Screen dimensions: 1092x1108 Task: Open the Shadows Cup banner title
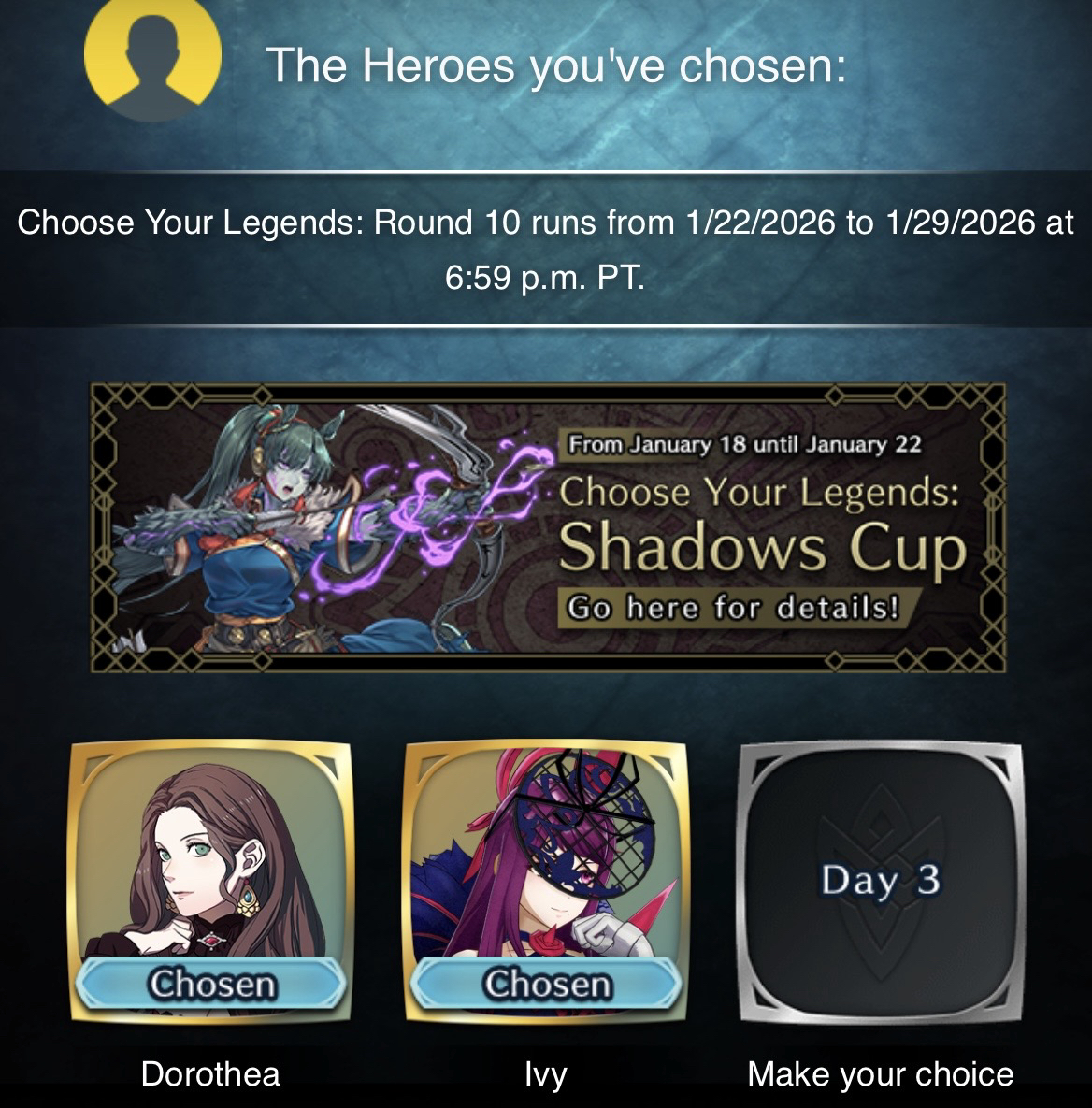(763, 548)
